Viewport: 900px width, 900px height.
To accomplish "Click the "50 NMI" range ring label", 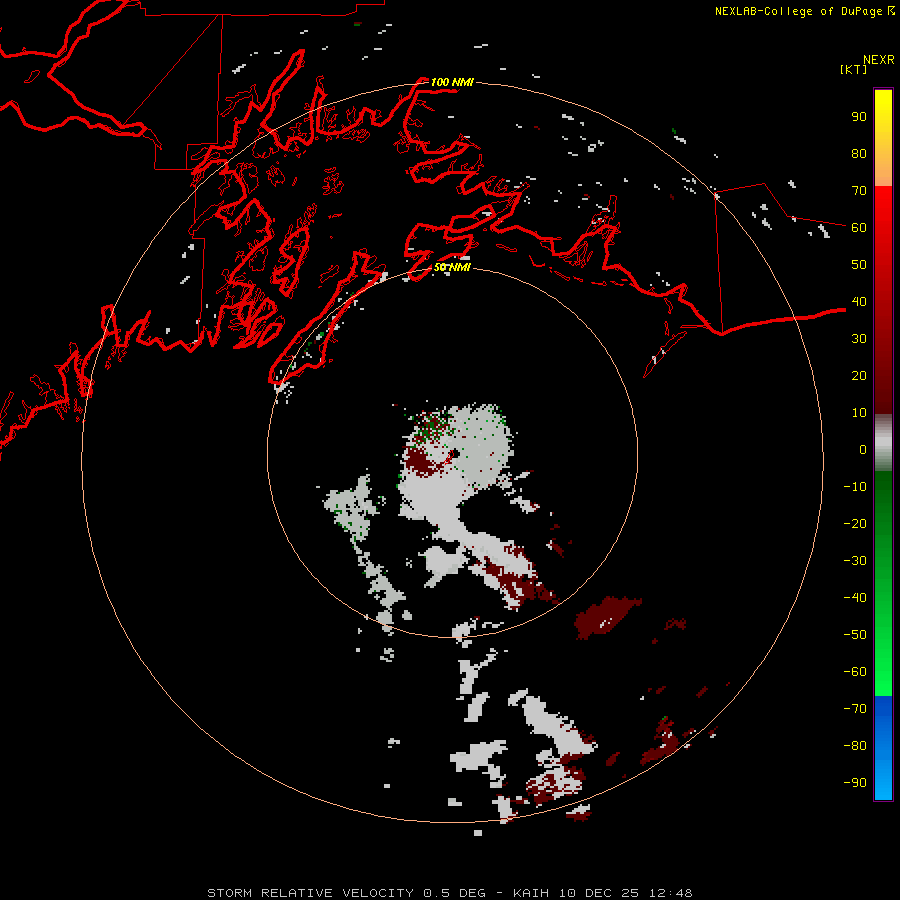I will coord(452,267).
